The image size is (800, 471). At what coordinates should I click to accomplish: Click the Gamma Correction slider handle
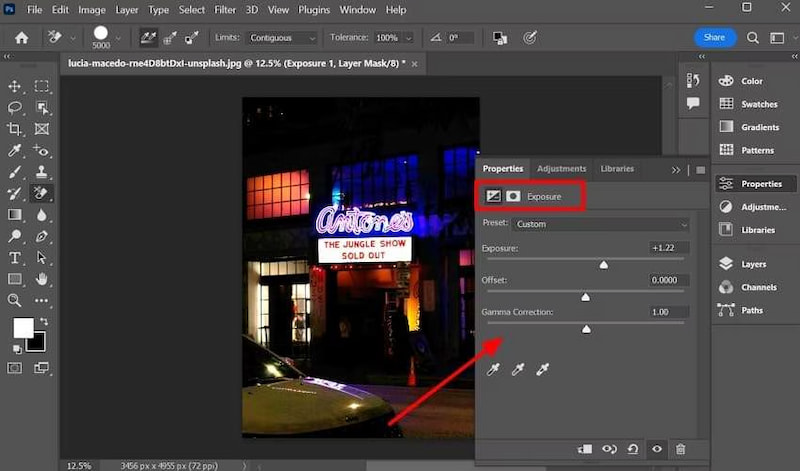(x=586, y=329)
